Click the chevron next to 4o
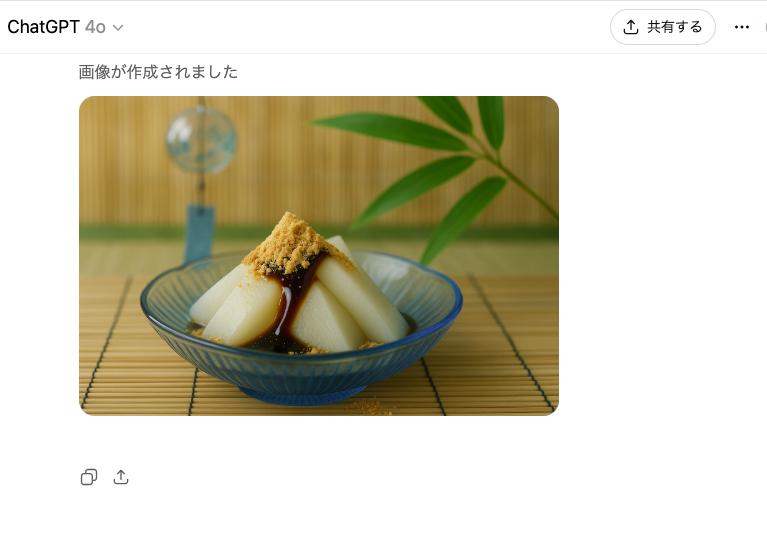Screen dimensions: 767x537 [x=118, y=28]
